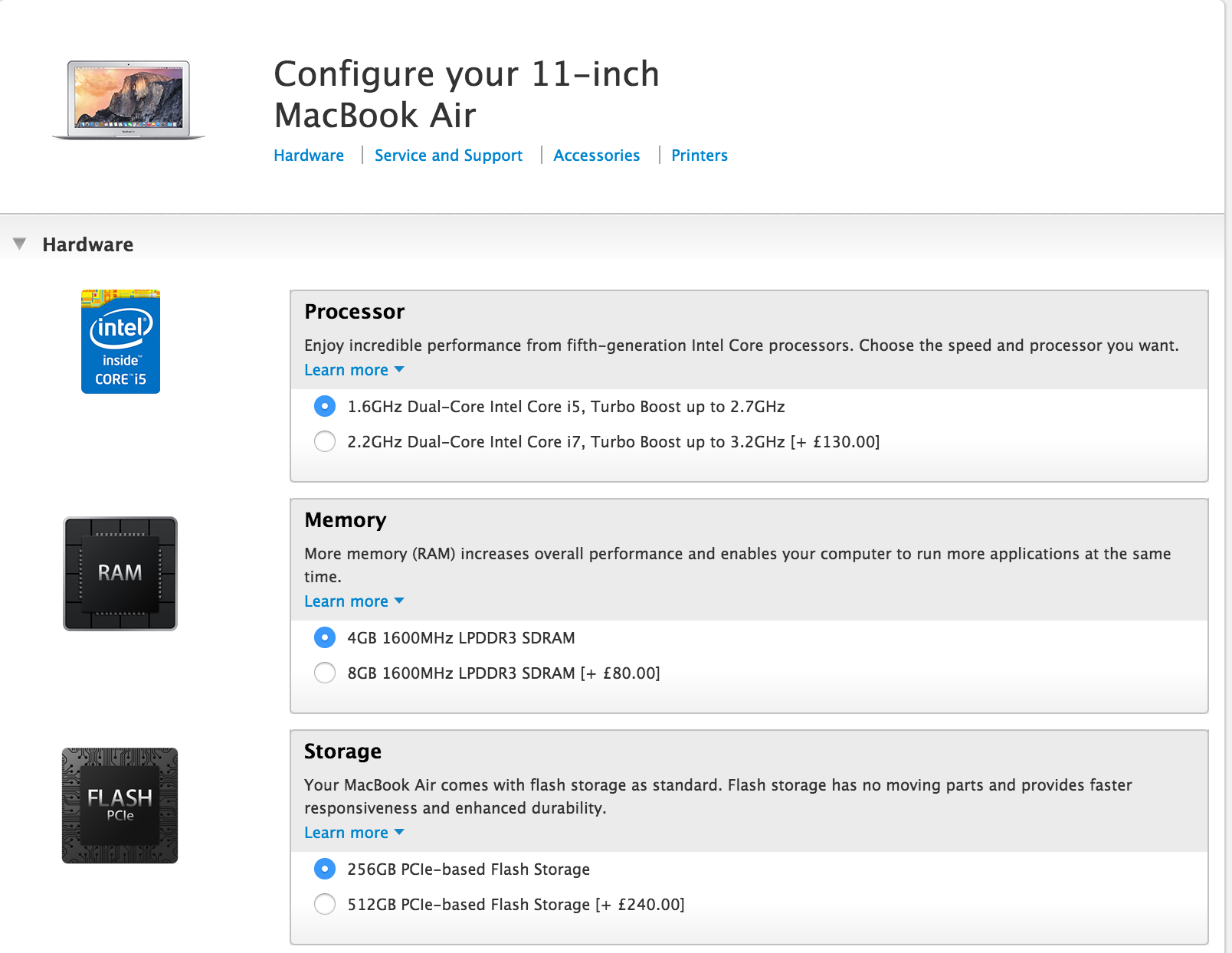The width and height of the screenshot is (1232, 953).
Task: Select the 1.6GHz Core i5 processor option
Action: [325, 406]
